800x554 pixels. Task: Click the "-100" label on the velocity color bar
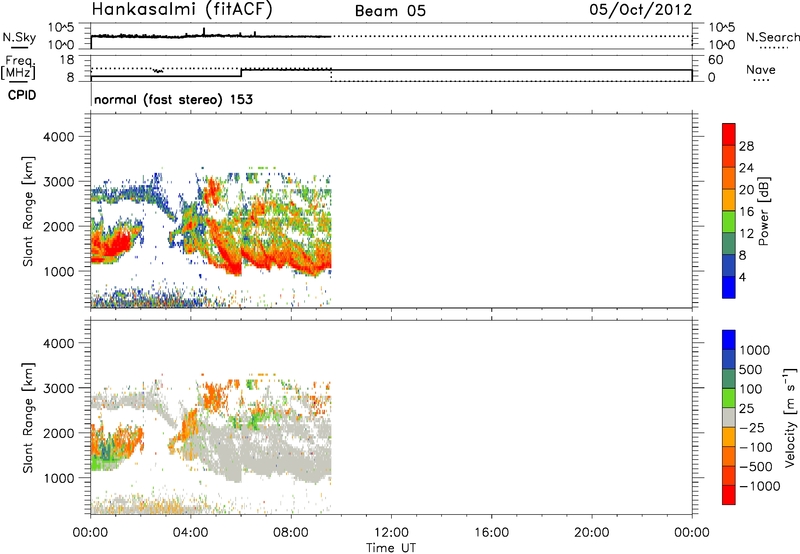coord(756,447)
